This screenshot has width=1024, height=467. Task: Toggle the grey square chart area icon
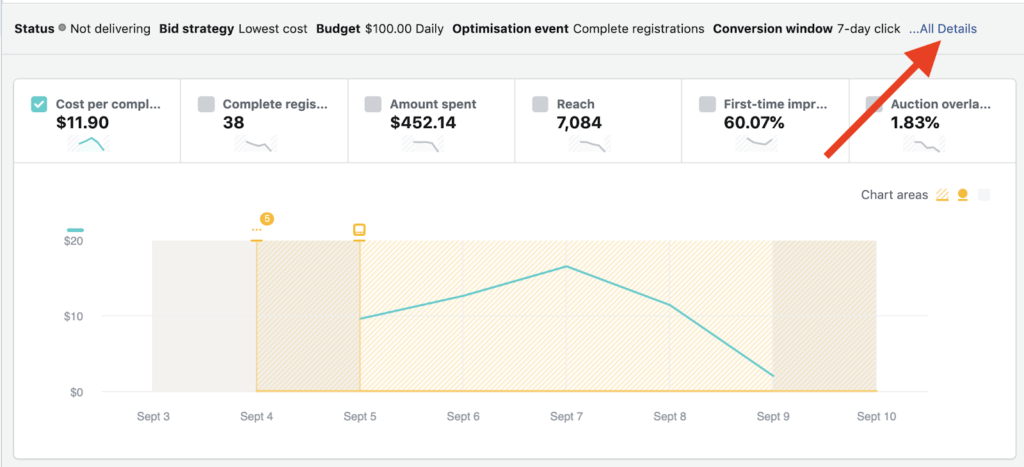pos(984,195)
